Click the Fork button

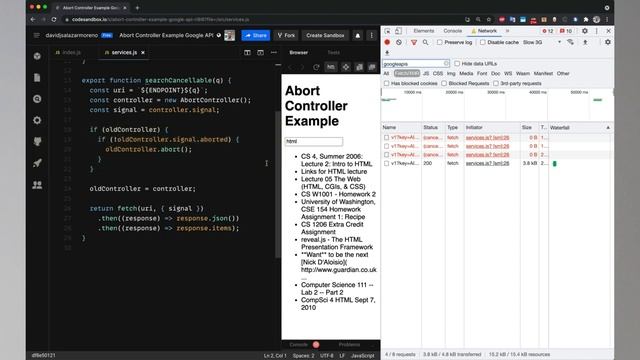(286, 36)
